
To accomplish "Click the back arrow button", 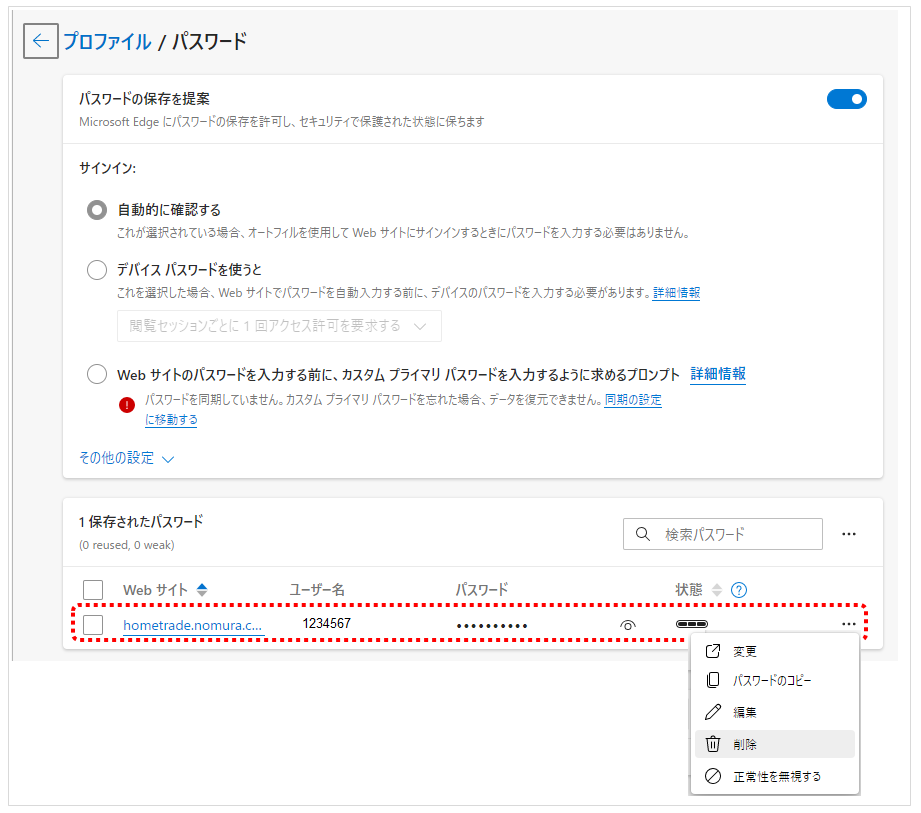I will [x=41, y=41].
